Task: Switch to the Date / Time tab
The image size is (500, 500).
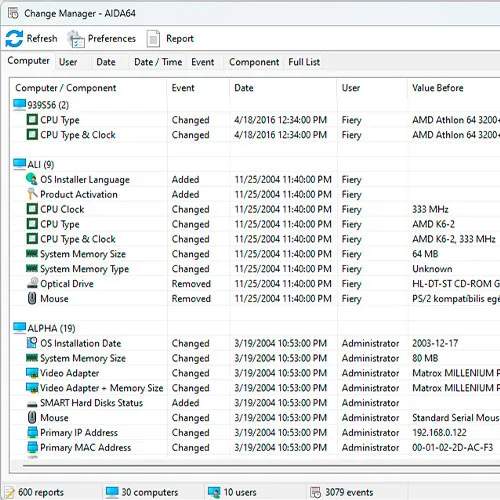Action: (158, 62)
